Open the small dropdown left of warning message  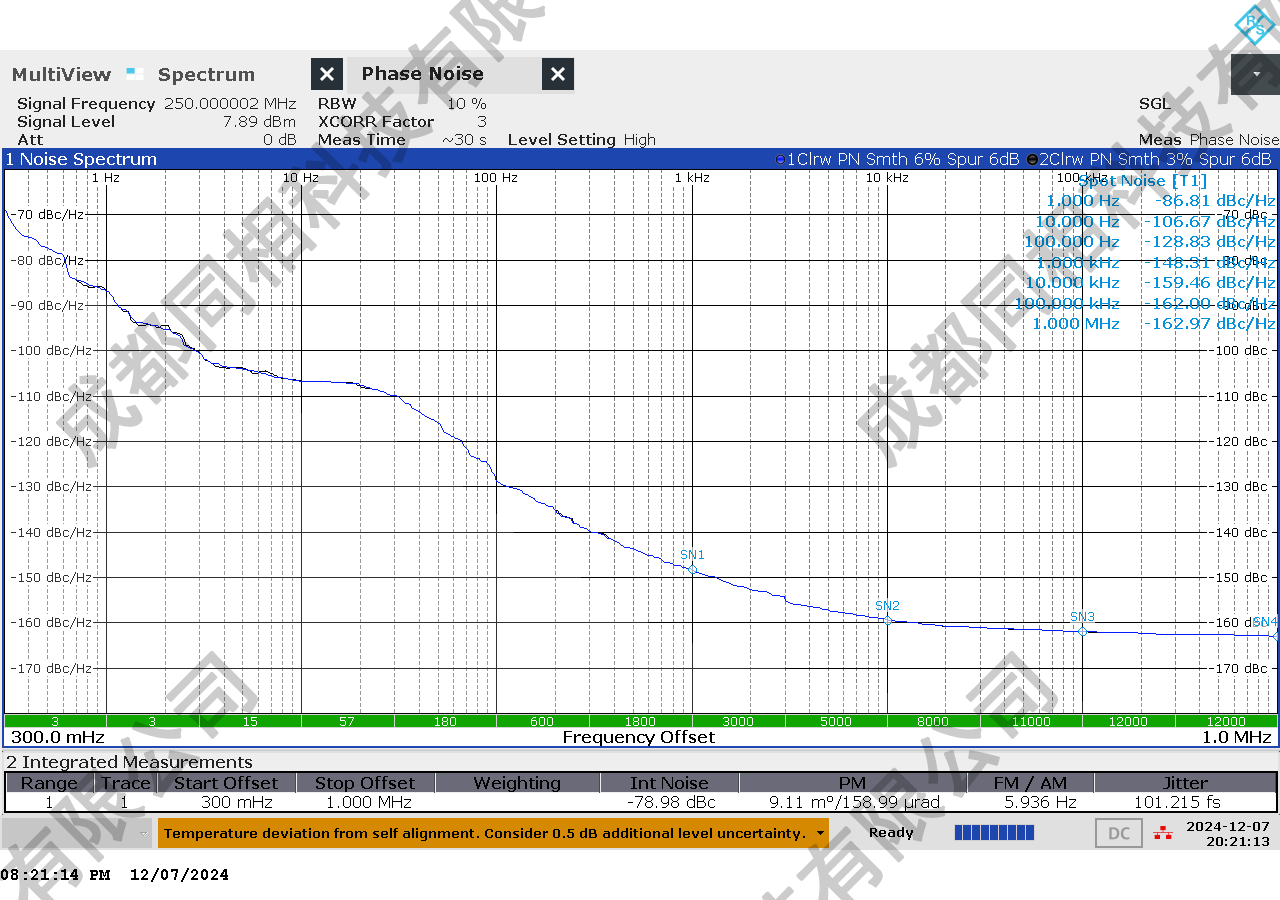point(145,833)
